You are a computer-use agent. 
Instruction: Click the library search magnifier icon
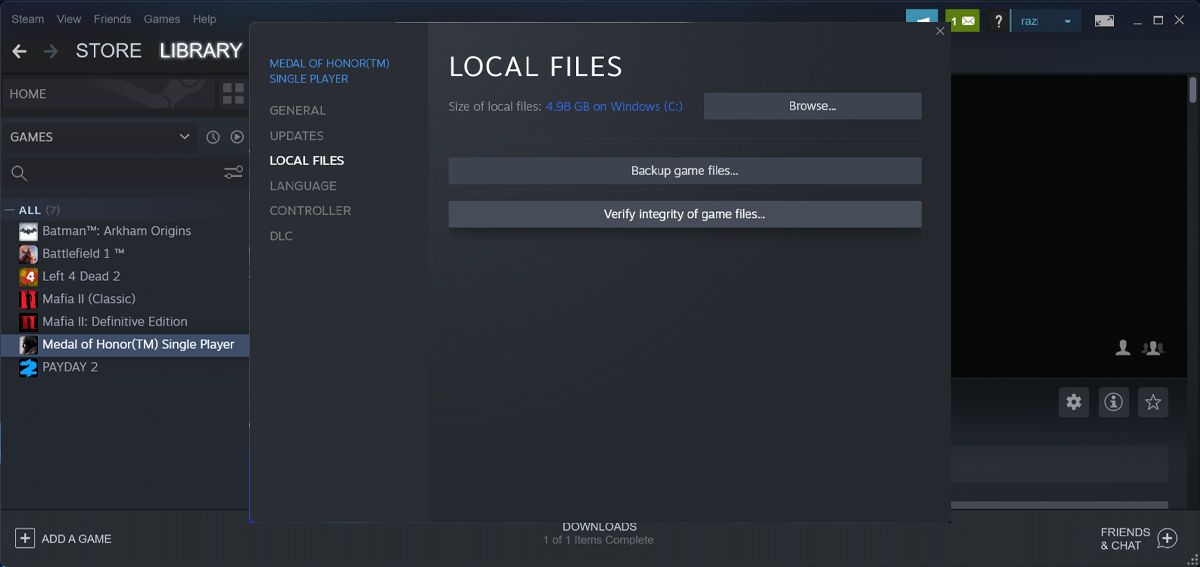(19, 173)
